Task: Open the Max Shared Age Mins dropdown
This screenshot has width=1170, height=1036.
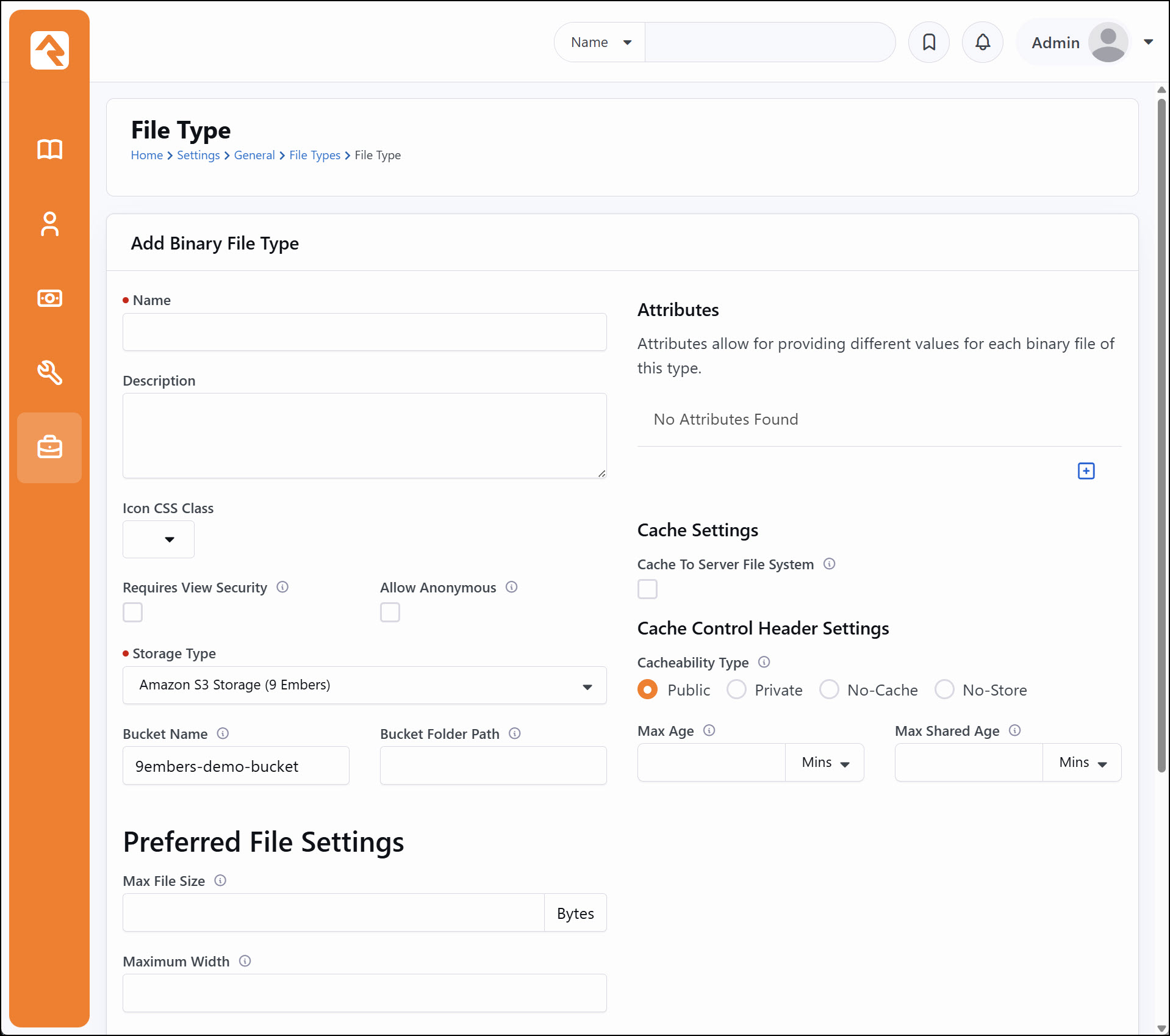Action: [x=1082, y=763]
